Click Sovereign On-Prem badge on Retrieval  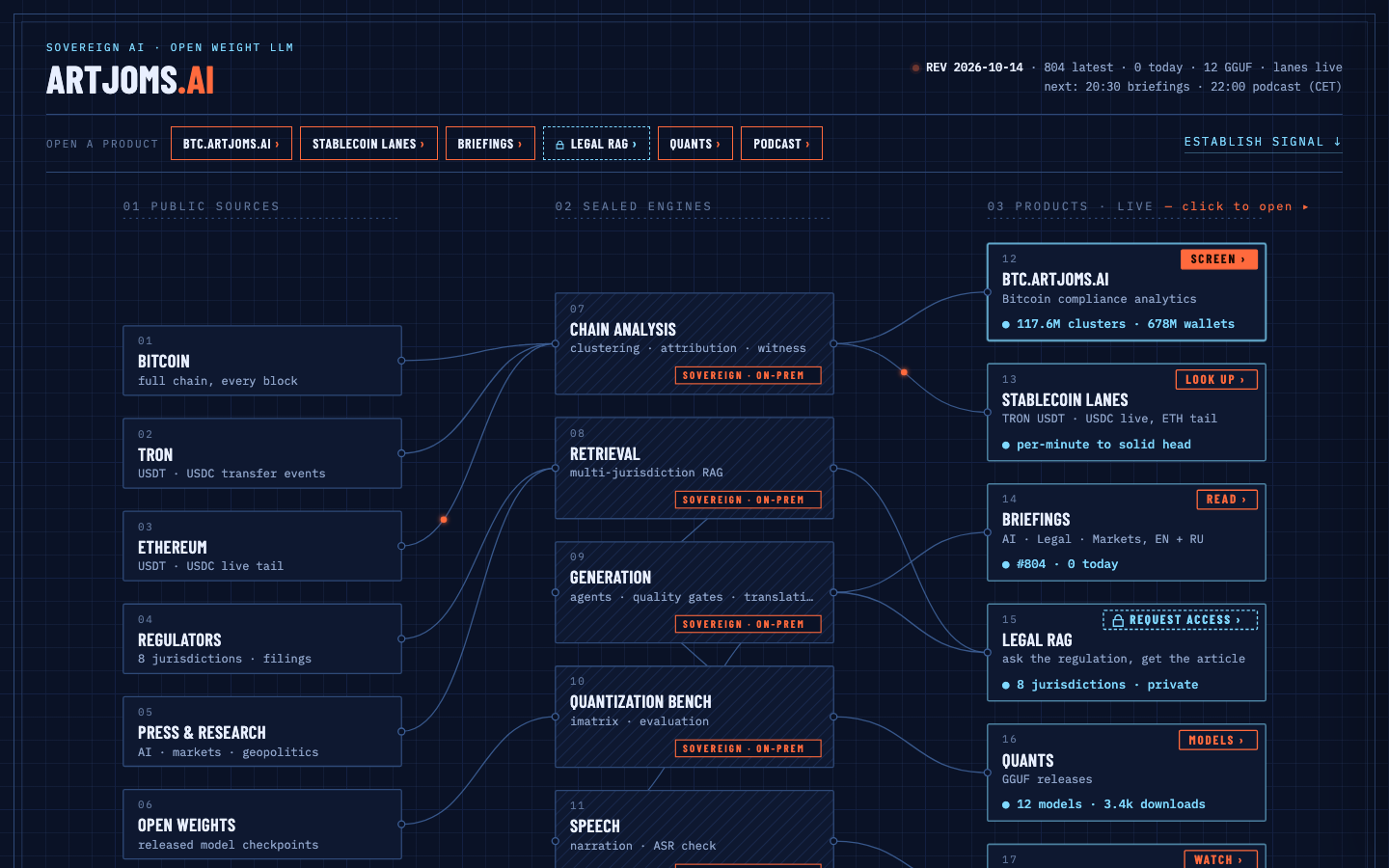pos(748,500)
